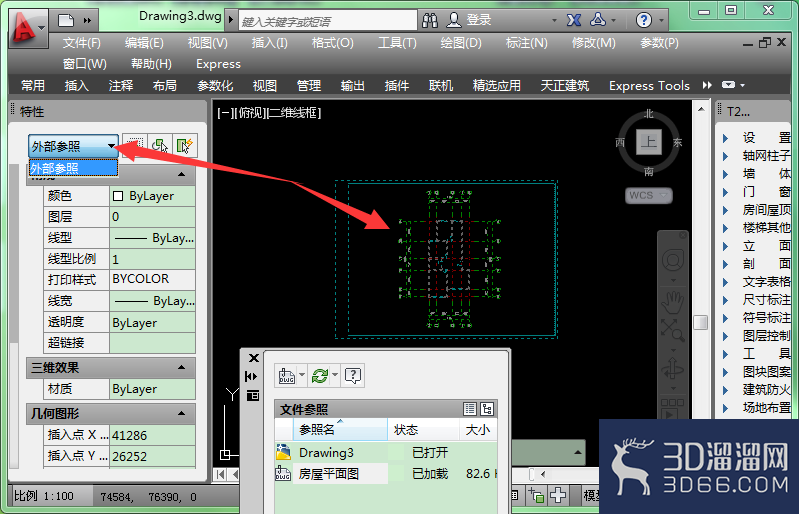Switch to the 注释 ribbon tab
The width and height of the screenshot is (799, 514).
[121, 86]
